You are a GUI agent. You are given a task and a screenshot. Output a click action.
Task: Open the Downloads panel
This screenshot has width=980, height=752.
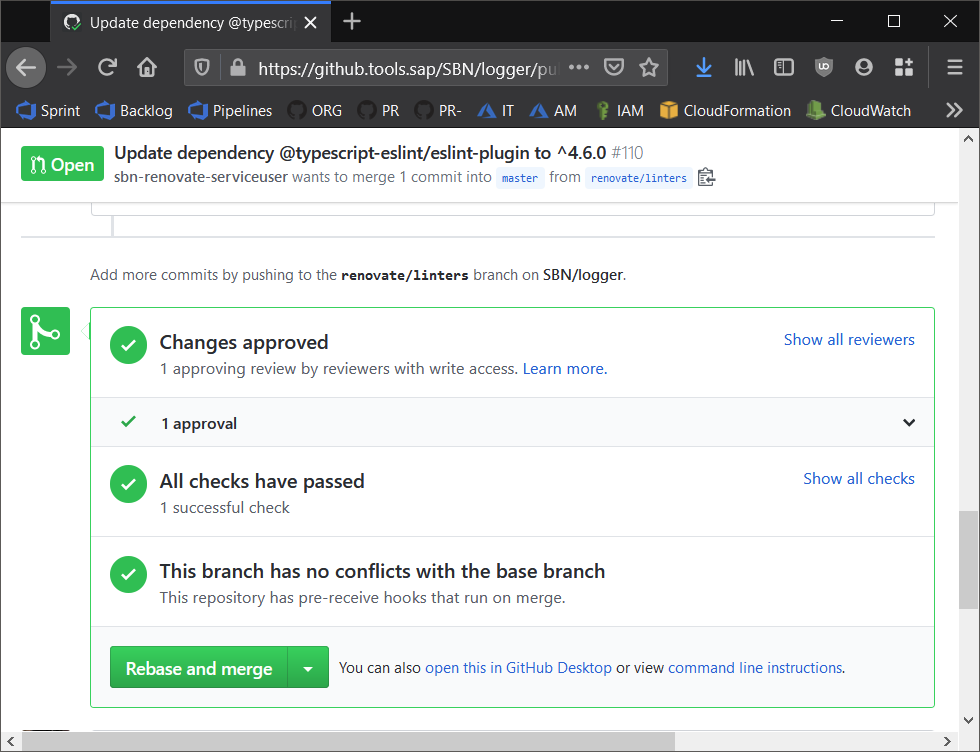(x=703, y=67)
